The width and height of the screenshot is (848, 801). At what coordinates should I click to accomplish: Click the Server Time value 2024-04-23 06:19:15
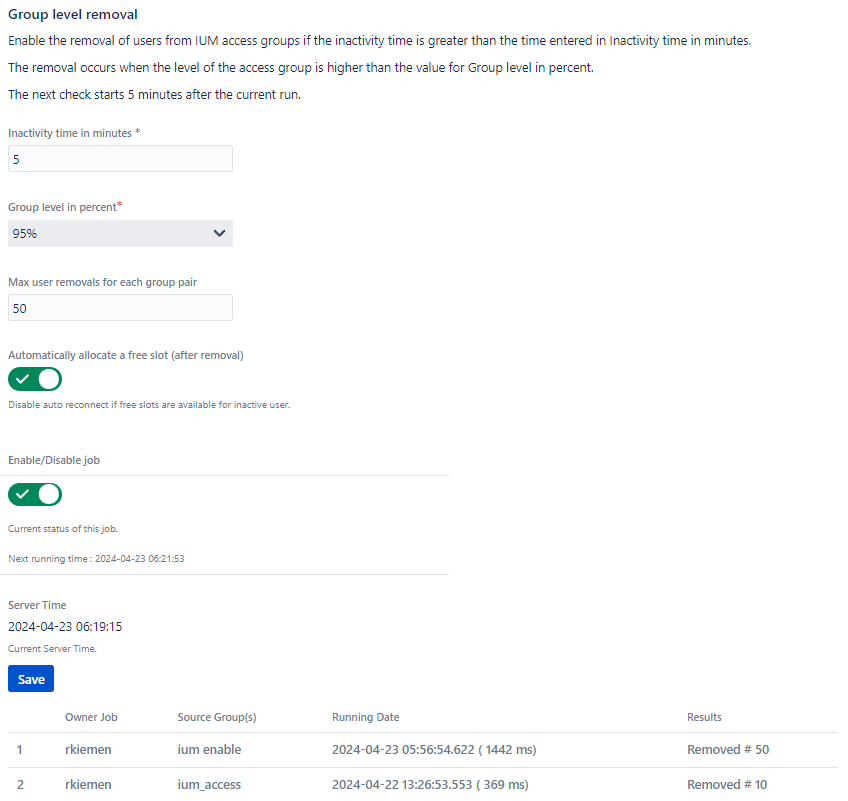click(x=65, y=627)
